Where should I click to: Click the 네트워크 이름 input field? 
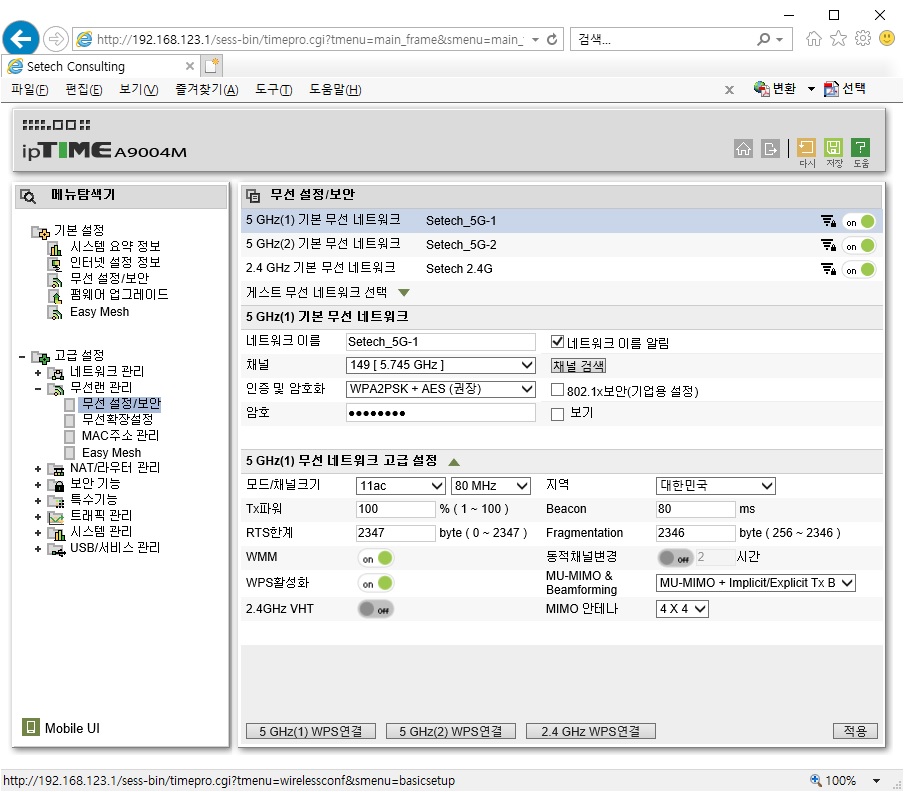[x=440, y=341]
